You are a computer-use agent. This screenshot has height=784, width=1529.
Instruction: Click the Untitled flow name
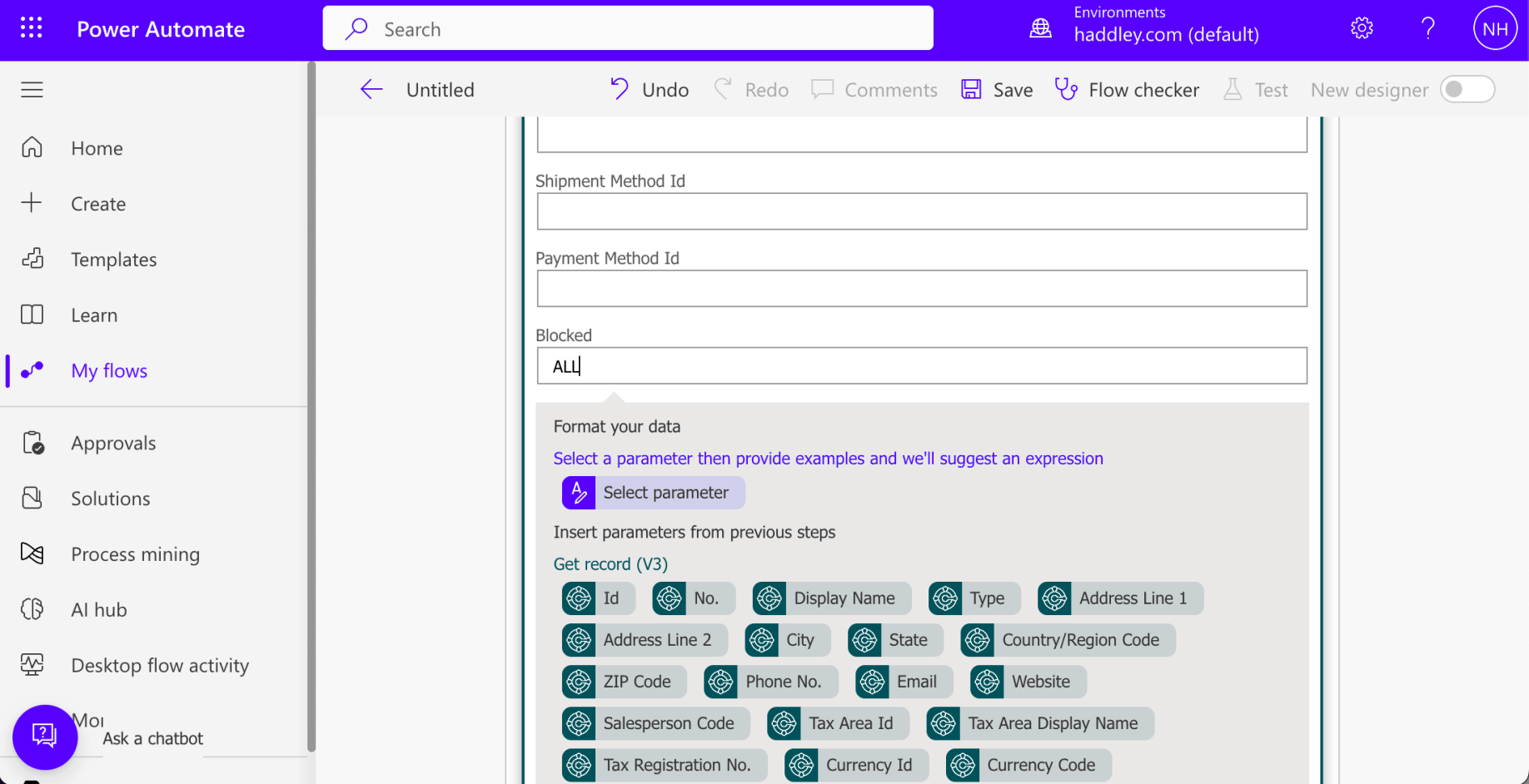441,90
